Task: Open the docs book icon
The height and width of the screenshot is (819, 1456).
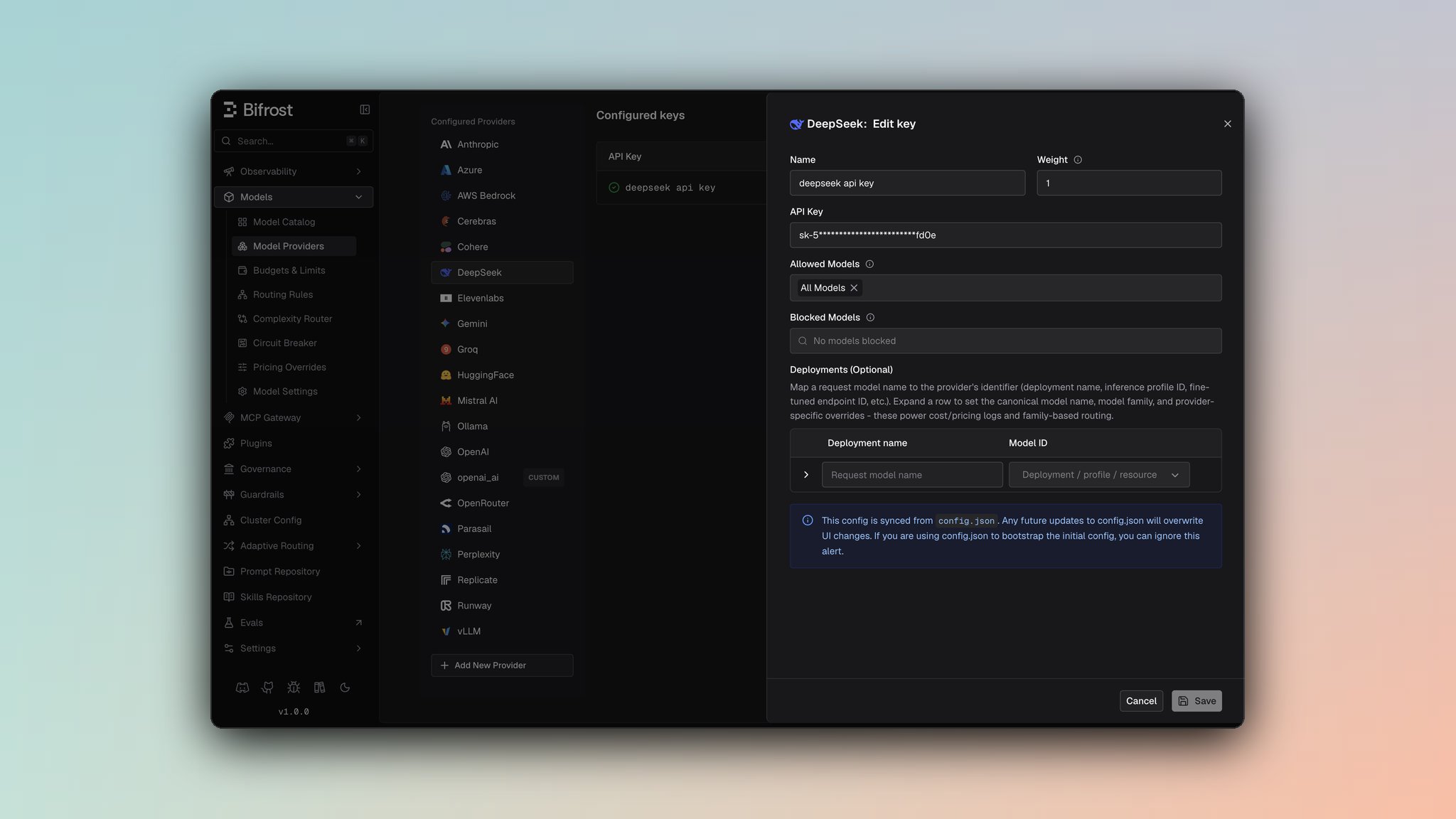Action: point(319,687)
